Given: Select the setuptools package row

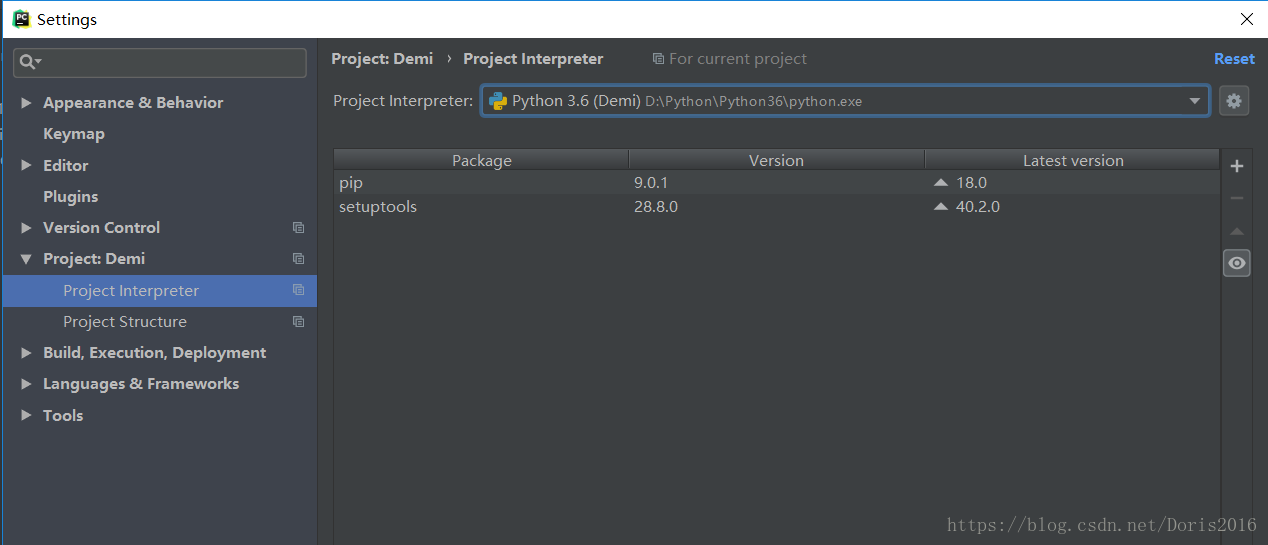Looking at the screenshot, I should [776, 207].
